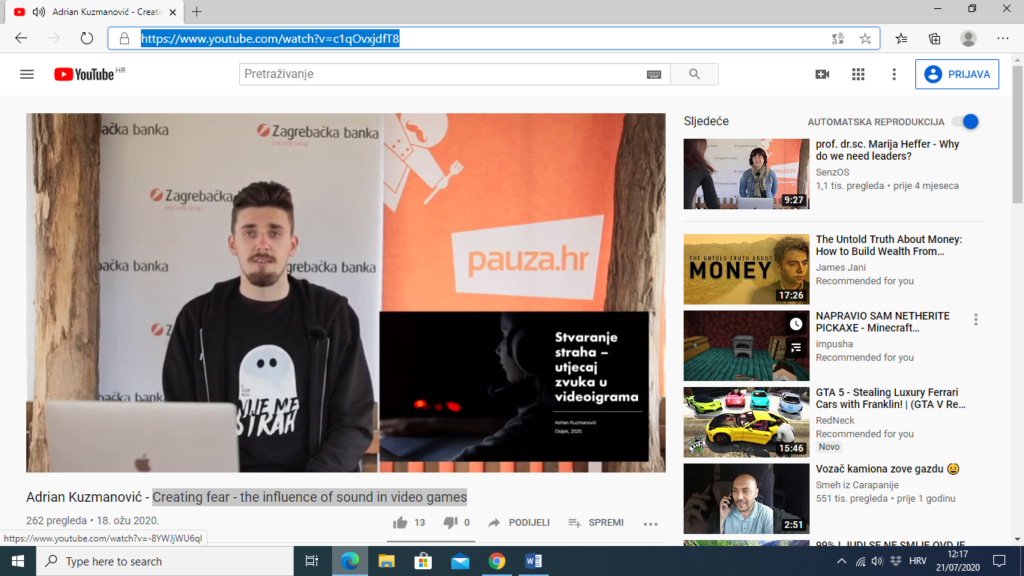Switch to Word on the taskbar
The width and height of the screenshot is (1024, 576).
pos(533,561)
